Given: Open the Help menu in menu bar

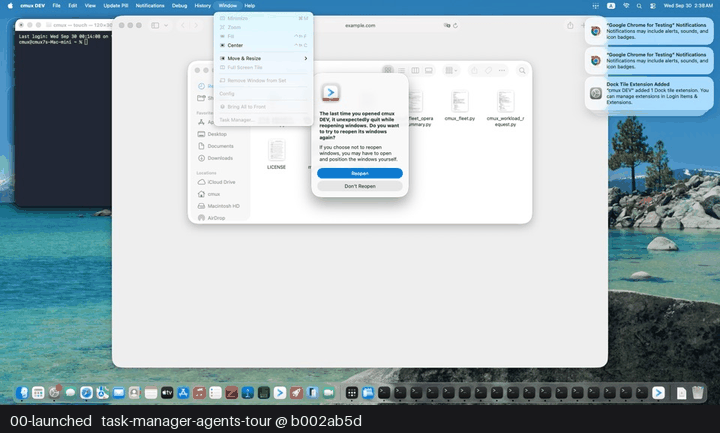Looking at the screenshot, I should (249, 6).
